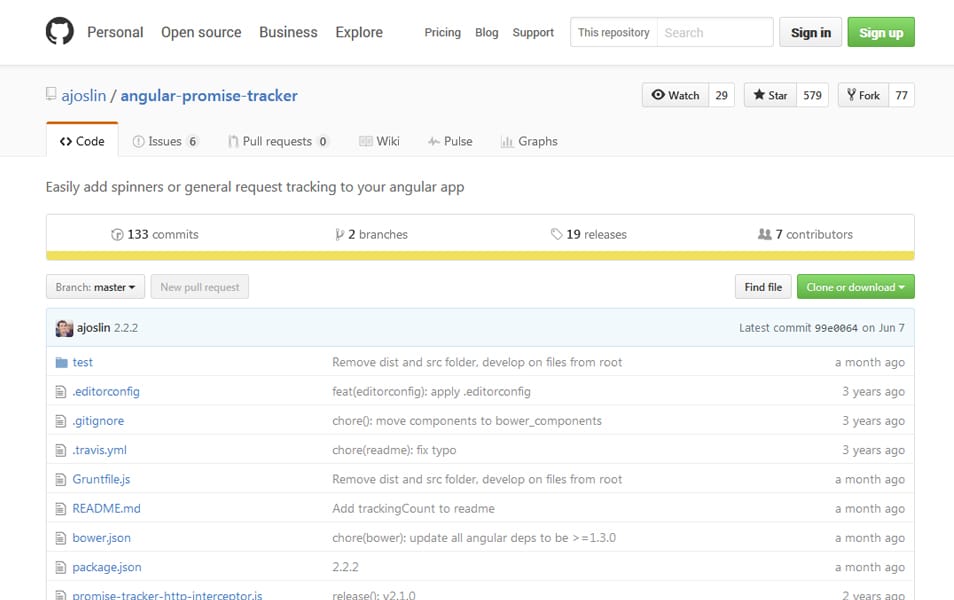This screenshot has height=600, width=954.
Task: Star the angular-promise-tracker repository
Action: click(770, 95)
